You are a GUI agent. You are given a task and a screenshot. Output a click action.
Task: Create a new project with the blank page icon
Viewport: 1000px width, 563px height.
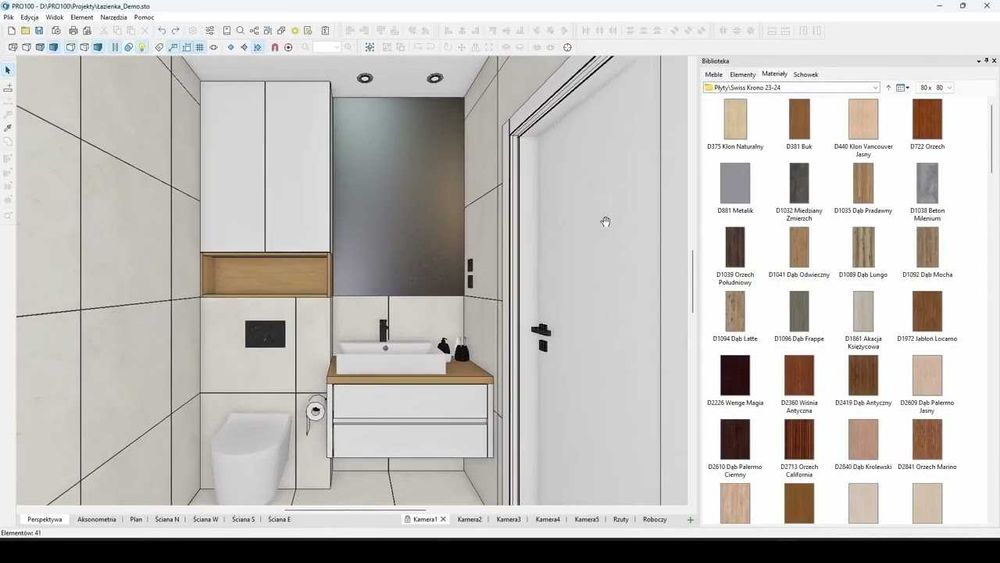coord(12,31)
